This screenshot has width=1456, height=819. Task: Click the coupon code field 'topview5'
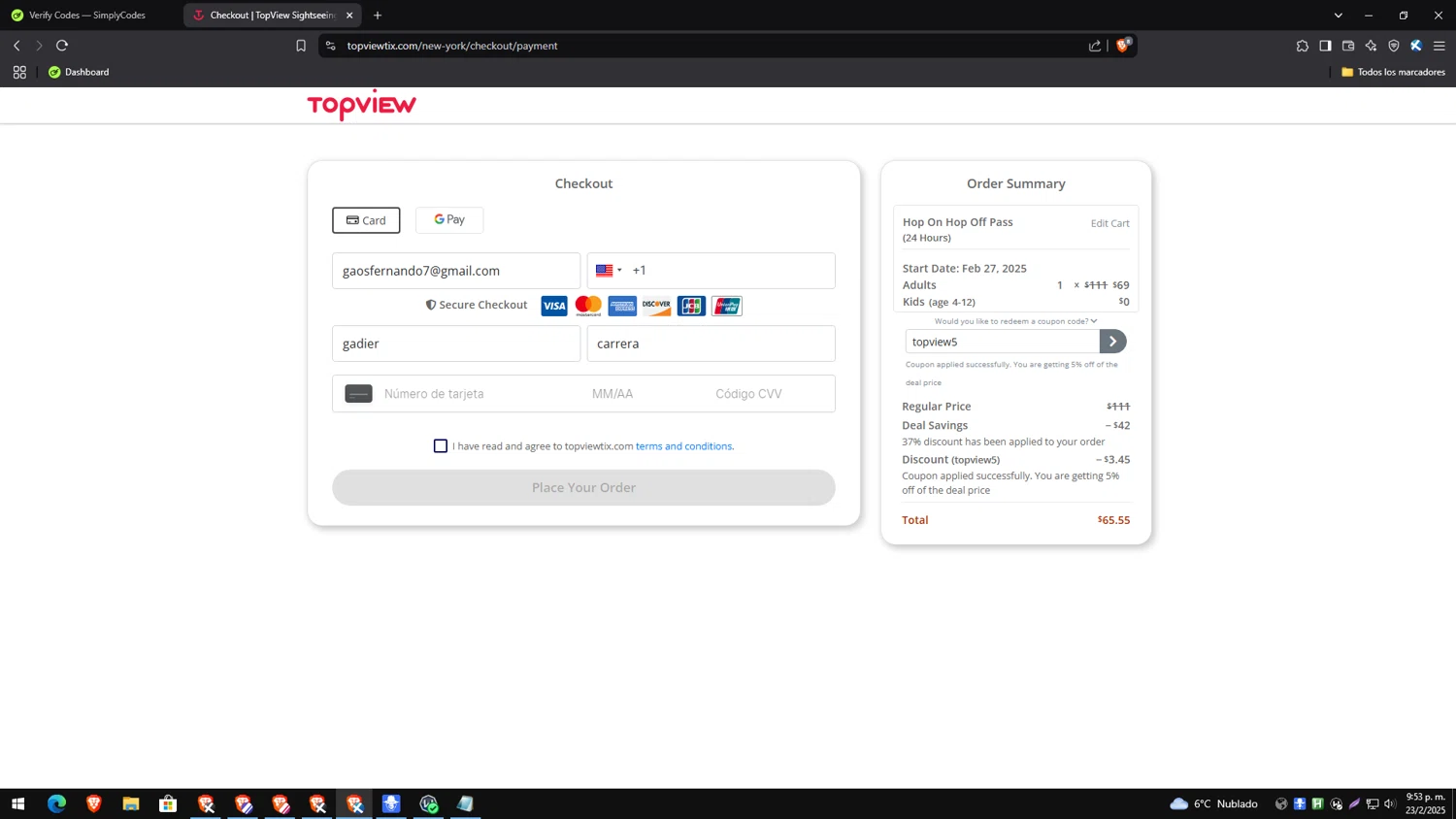point(1002,342)
